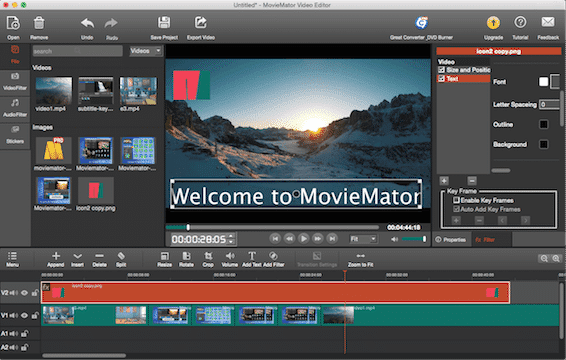Click the Outline color swatch

543,124
